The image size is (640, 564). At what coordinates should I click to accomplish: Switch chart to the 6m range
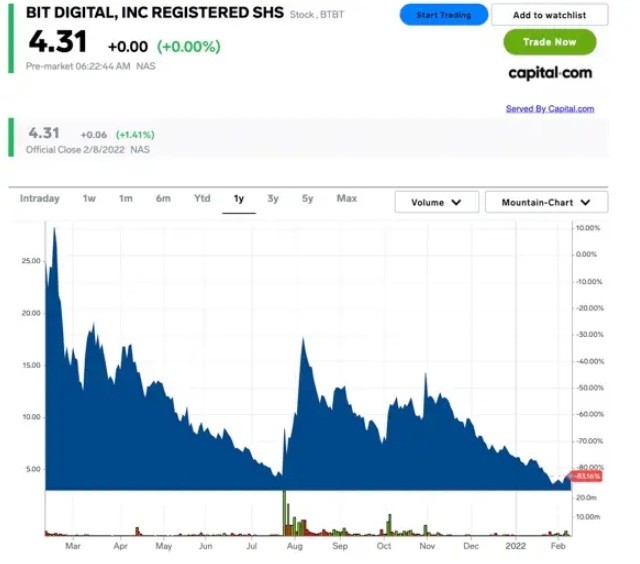pos(163,199)
